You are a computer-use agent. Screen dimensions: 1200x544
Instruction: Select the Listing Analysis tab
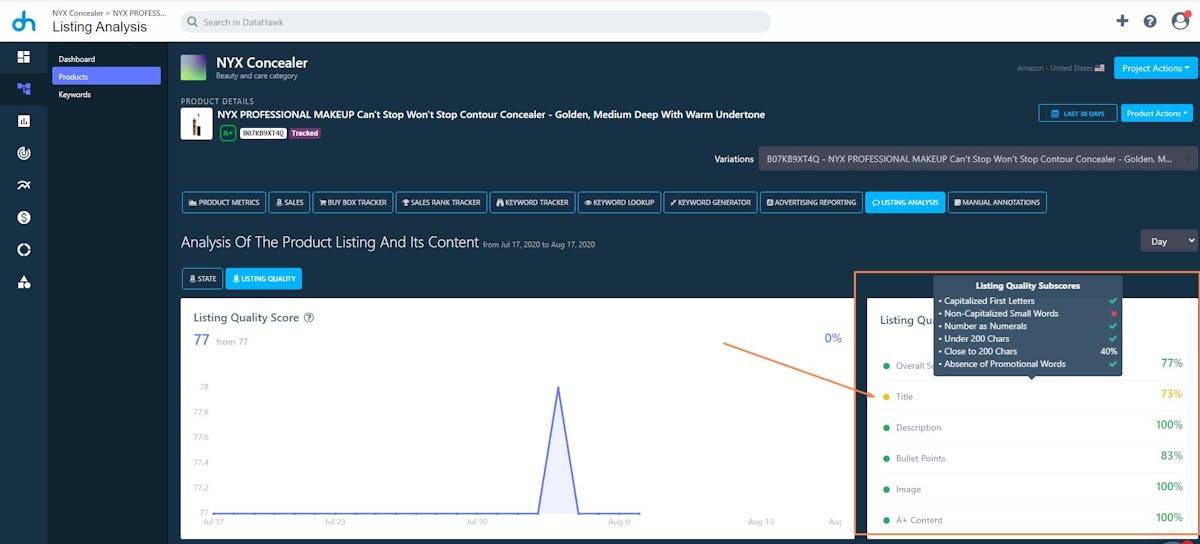point(905,202)
